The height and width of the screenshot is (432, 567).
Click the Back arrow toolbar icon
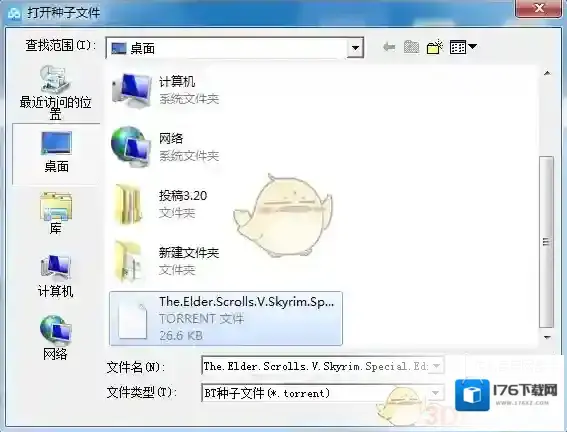[389, 47]
